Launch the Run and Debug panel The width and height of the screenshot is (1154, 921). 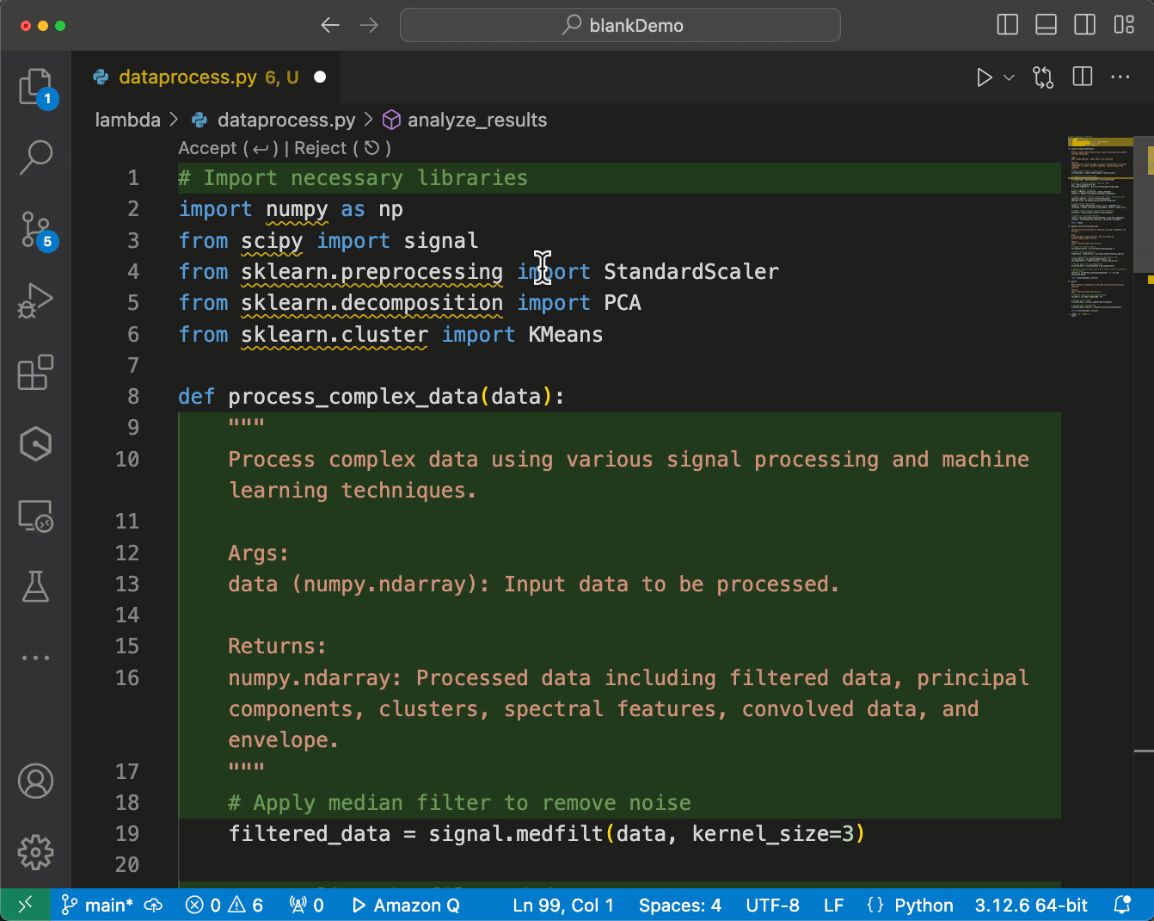pyautogui.click(x=36, y=300)
